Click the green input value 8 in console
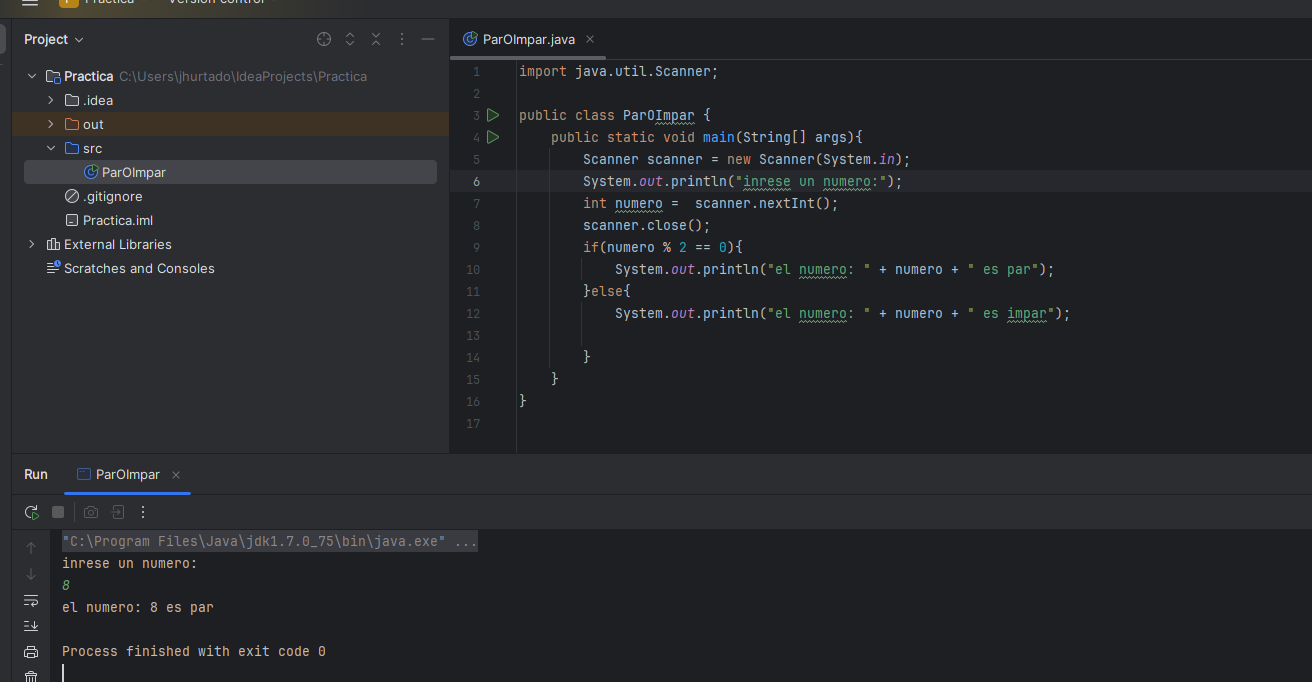The height and width of the screenshot is (682, 1312). 66,585
